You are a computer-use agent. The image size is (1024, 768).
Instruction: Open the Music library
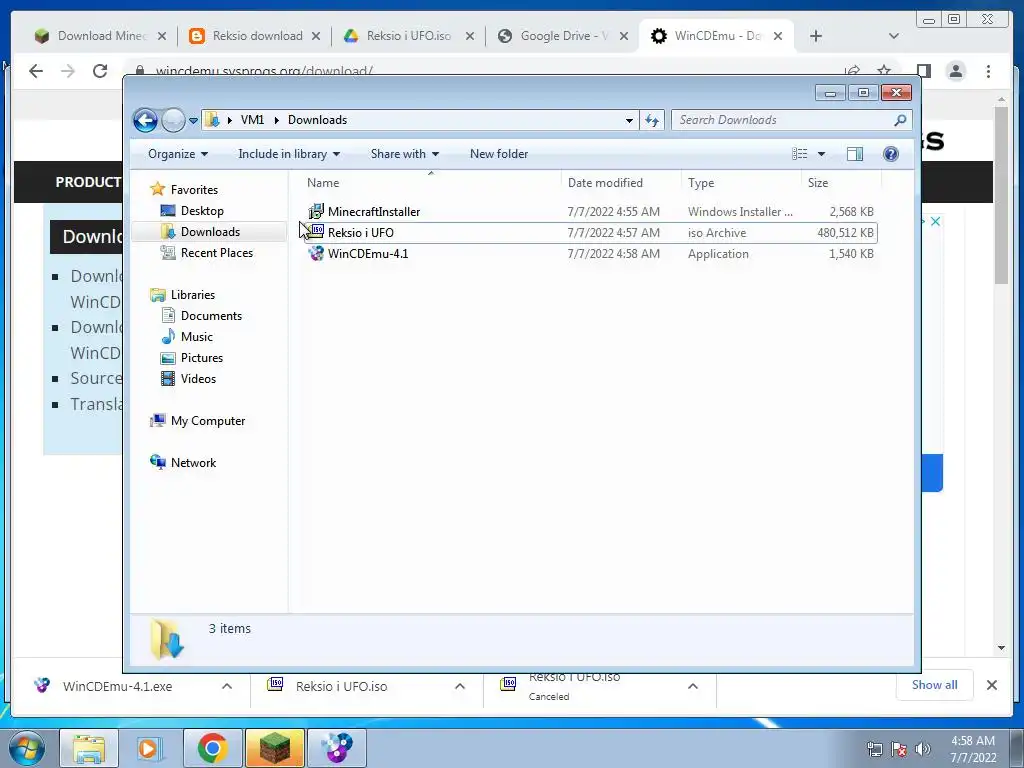(197, 337)
